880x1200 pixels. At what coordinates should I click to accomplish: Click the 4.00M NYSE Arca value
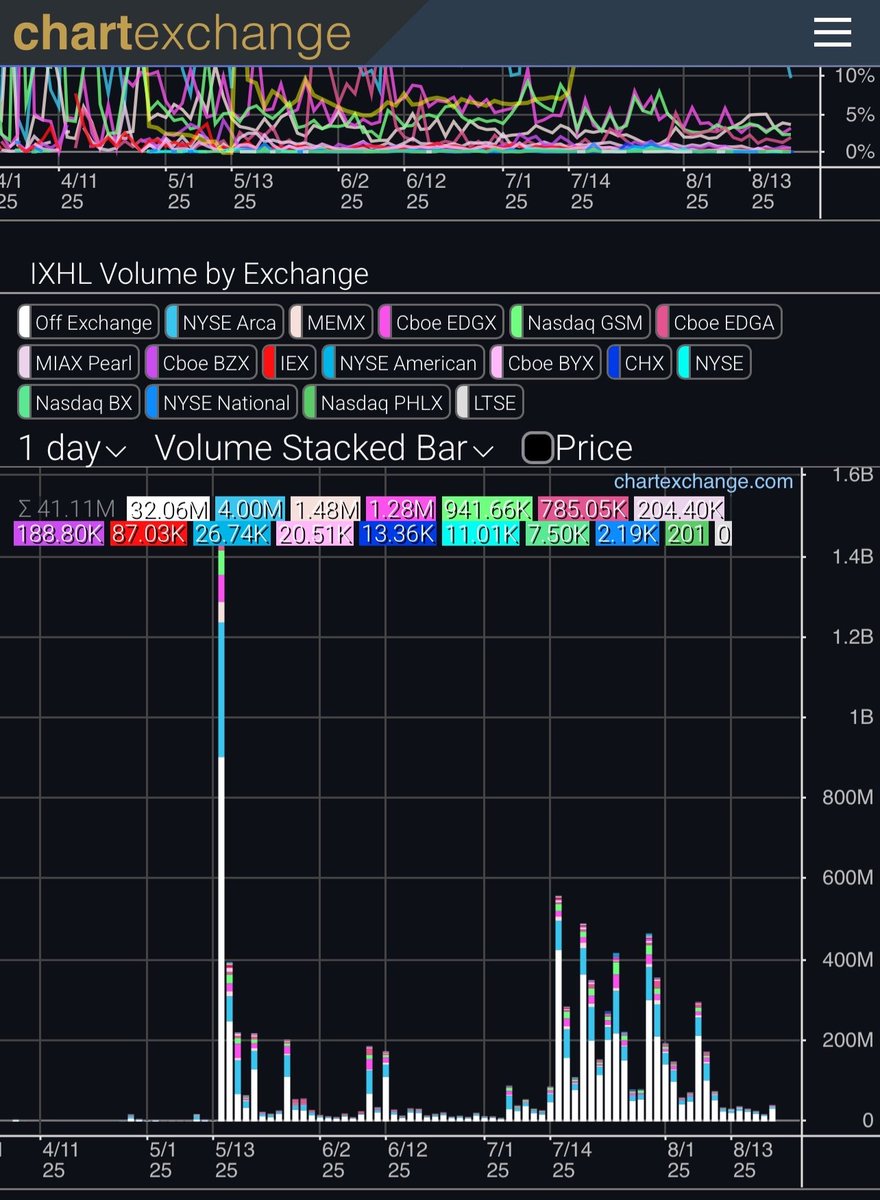tap(250, 509)
